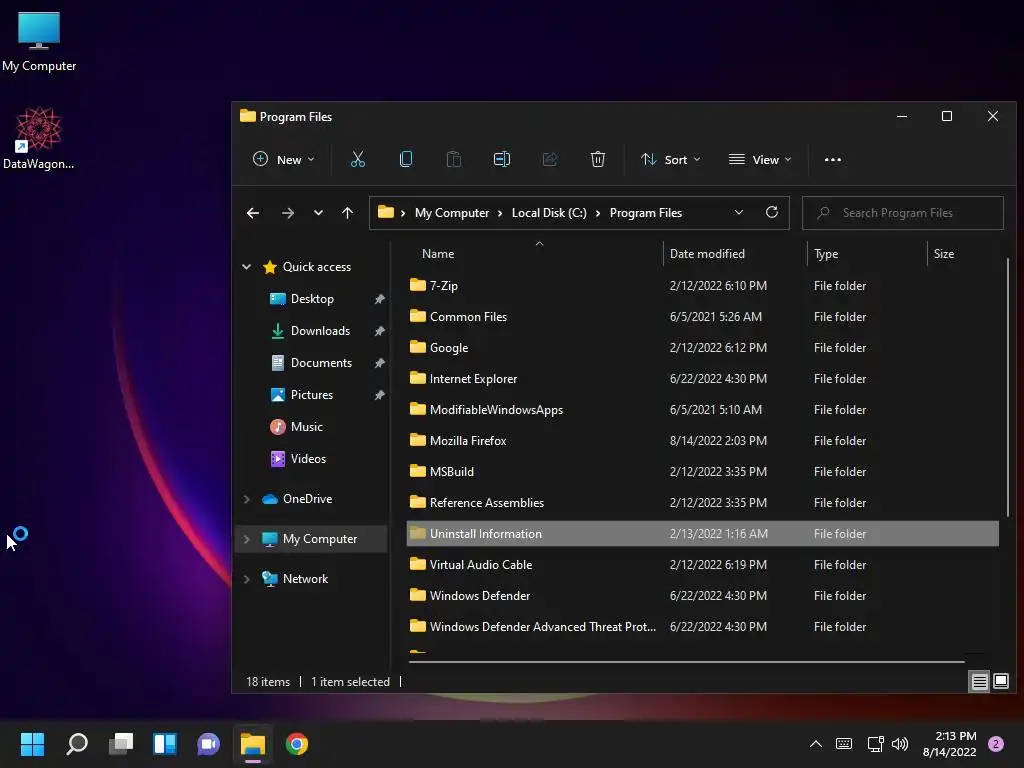The width and height of the screenshot is (1024, 768).
Task: Refresh the Program Files folder view
Action: point(772,212)
